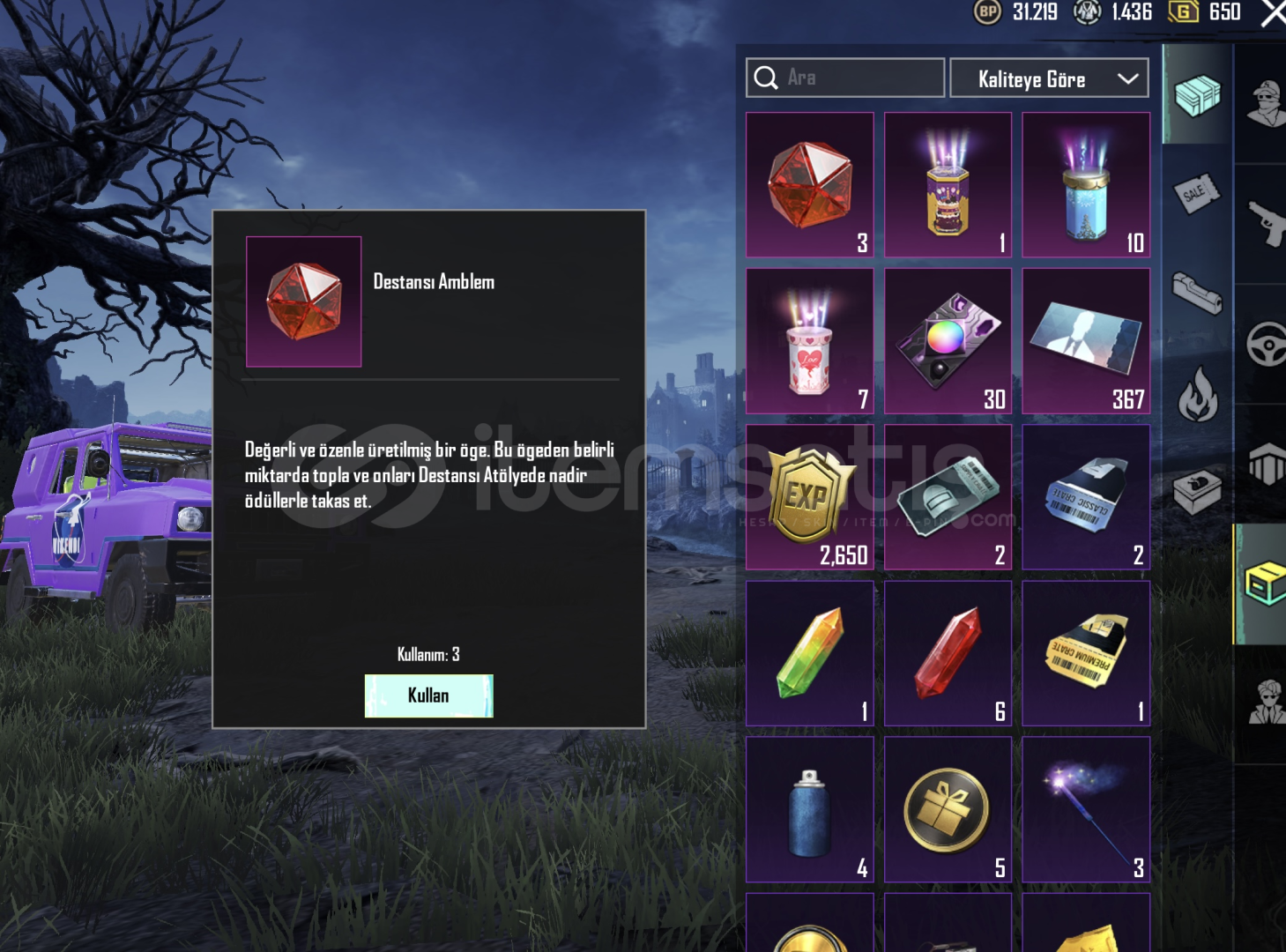1286x952 pixels.
Task: Switch to the vehicle steering wheel tab
Action: [x=1267, y=344]
